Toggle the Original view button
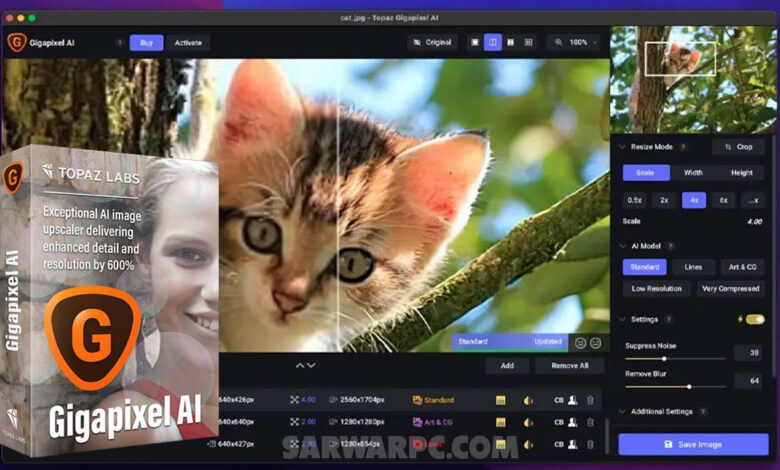 (432, 42)
